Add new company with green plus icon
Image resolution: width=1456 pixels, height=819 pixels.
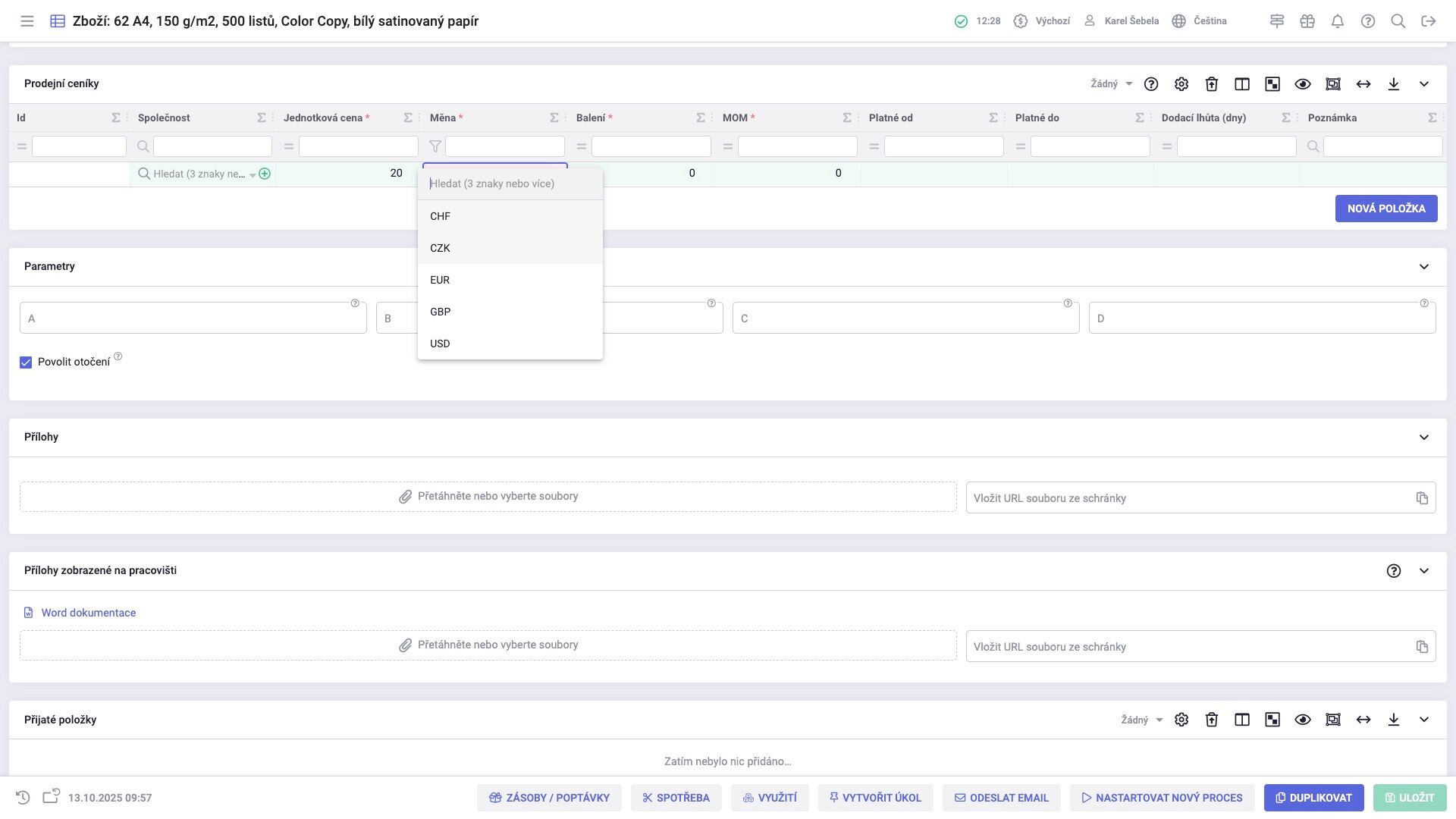(x=265, y=174)
